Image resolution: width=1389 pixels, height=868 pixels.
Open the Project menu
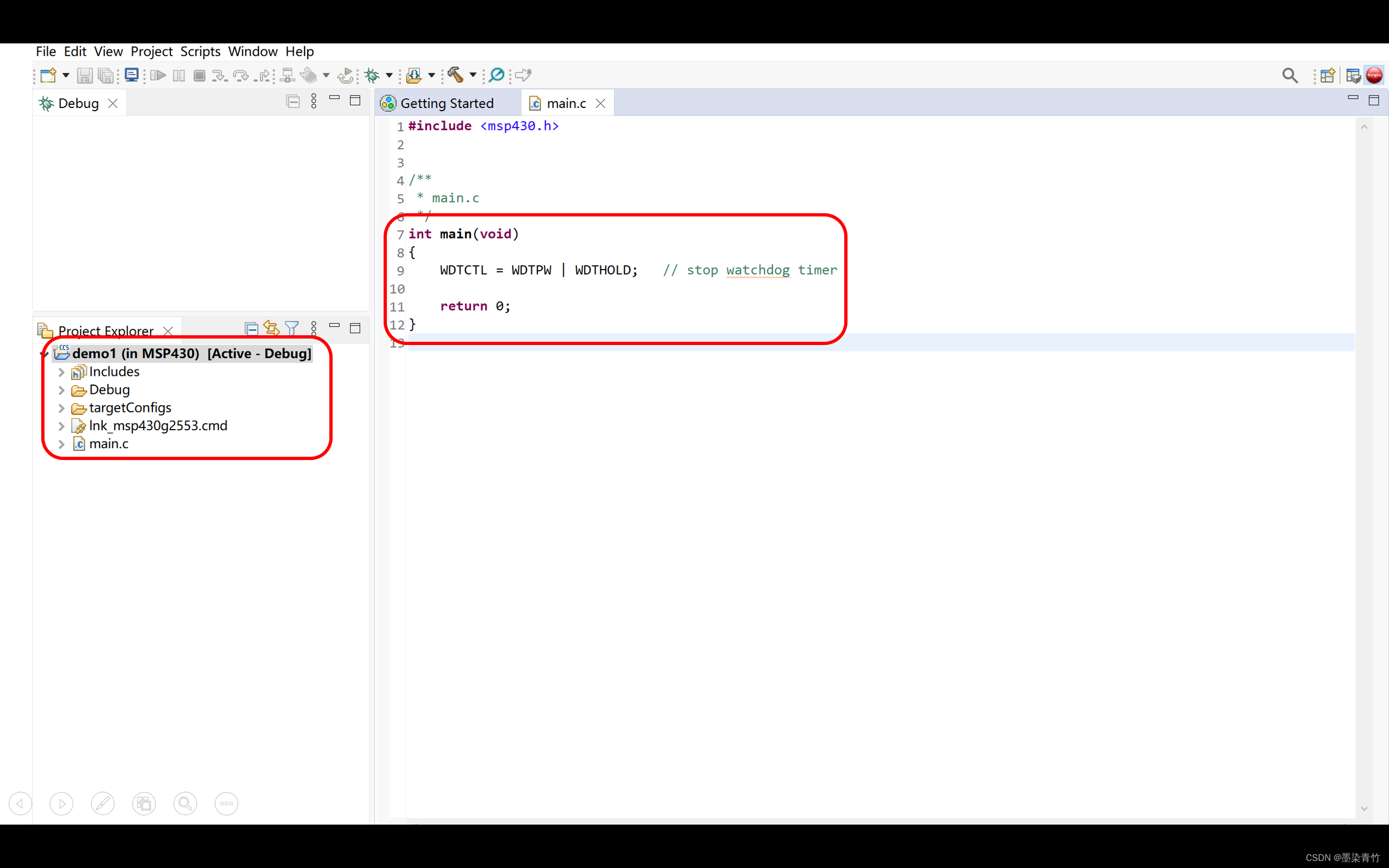coord(151,52)
